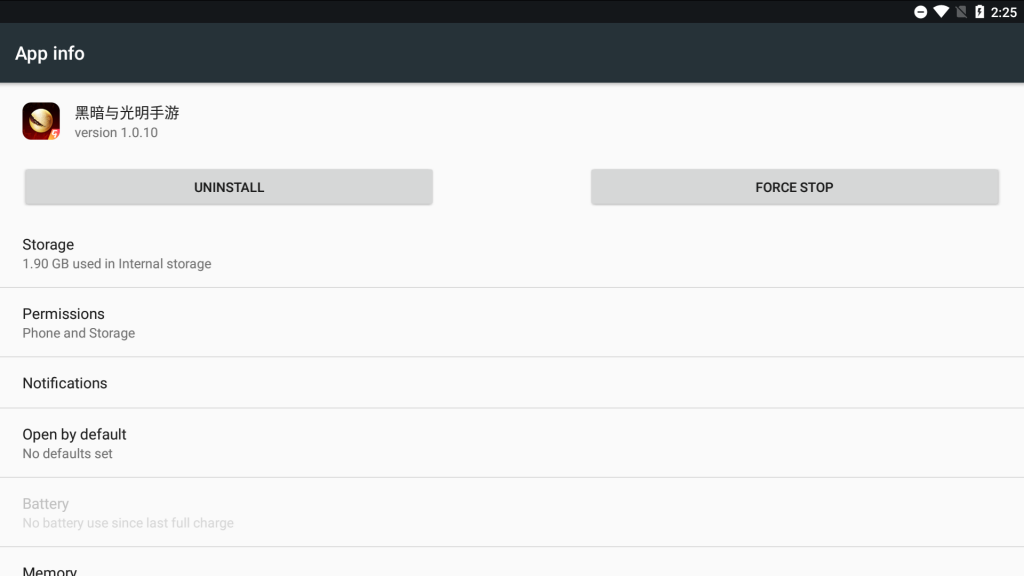The width and height of the screenshot is (1024, 576).
Task: Click the 黑暗与光明手游 app icon
Action: tap(41, 121)
